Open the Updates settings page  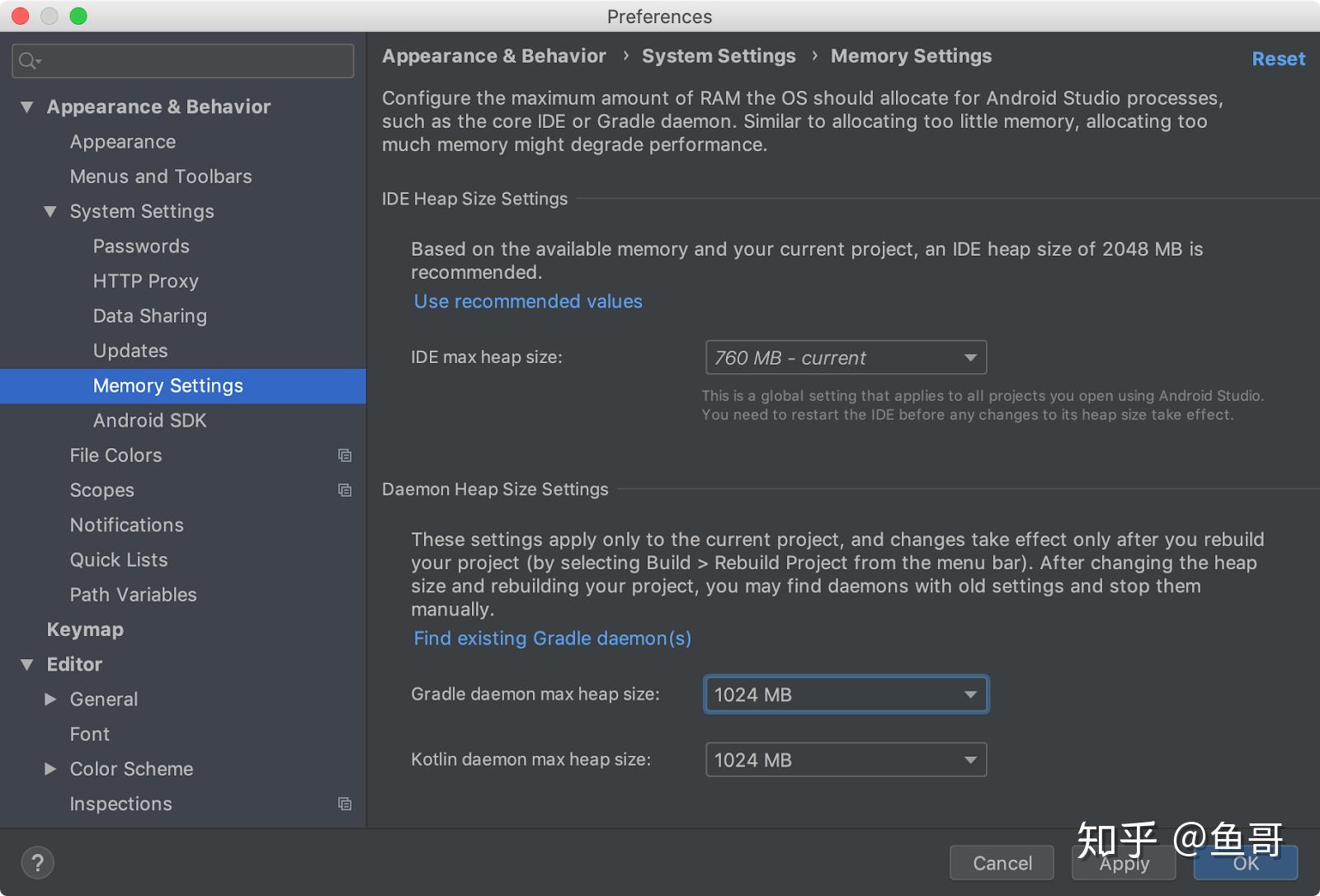[130, 351]
